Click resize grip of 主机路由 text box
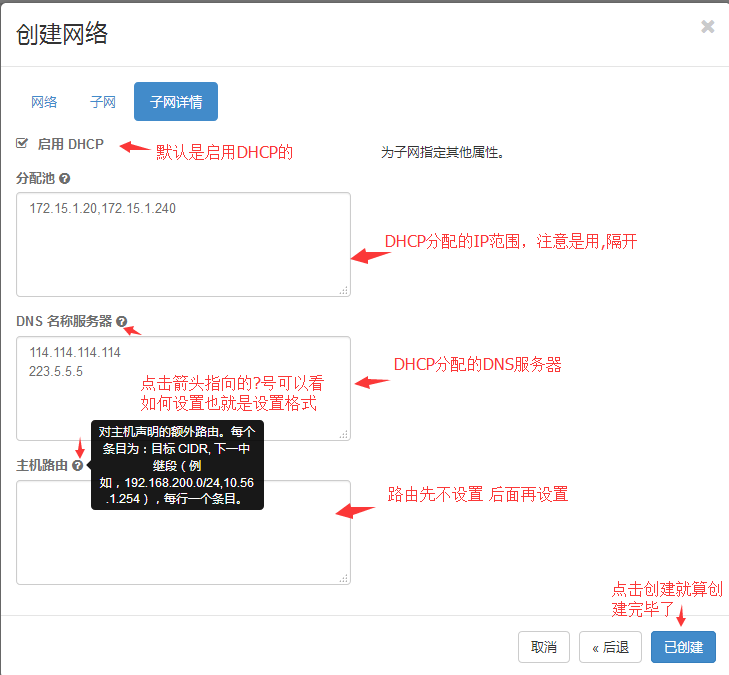Viewport: 729px width, 675px height. tap(343, 578)
